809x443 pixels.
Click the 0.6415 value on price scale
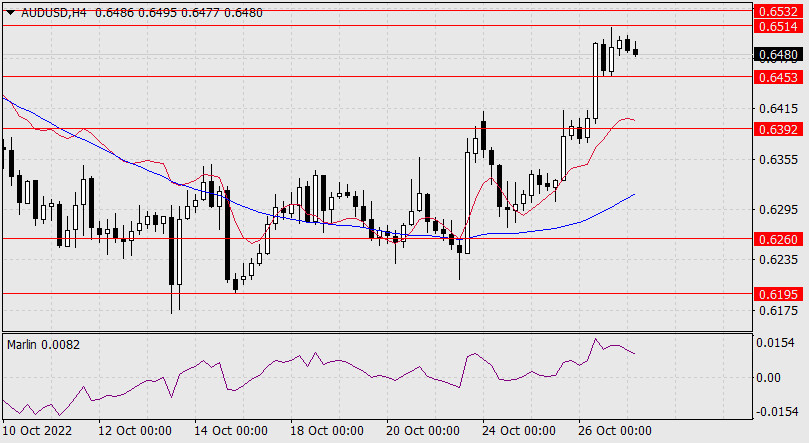(777, 108)
